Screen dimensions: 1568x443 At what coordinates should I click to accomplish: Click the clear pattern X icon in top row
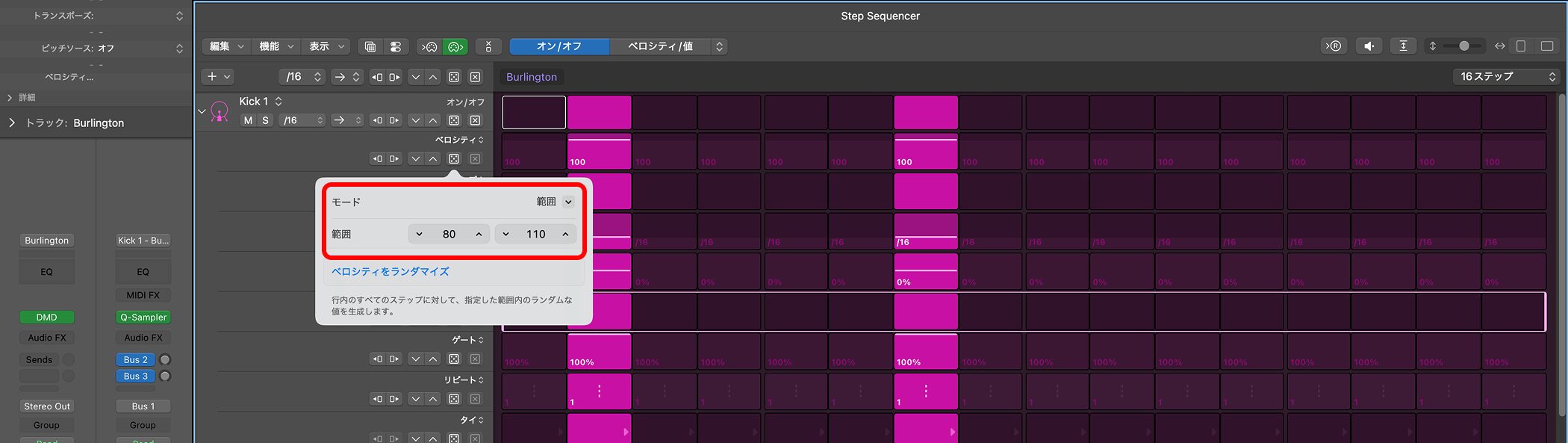pos(475,77)
